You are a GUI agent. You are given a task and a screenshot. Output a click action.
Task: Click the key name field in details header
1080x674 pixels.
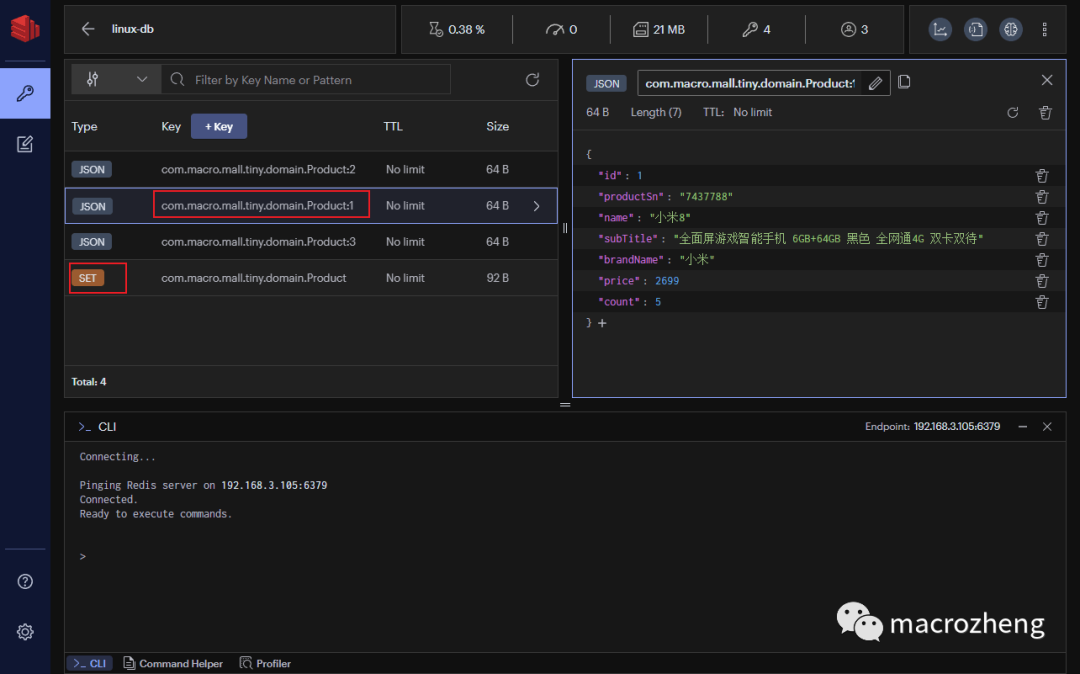tap(749, 83)
